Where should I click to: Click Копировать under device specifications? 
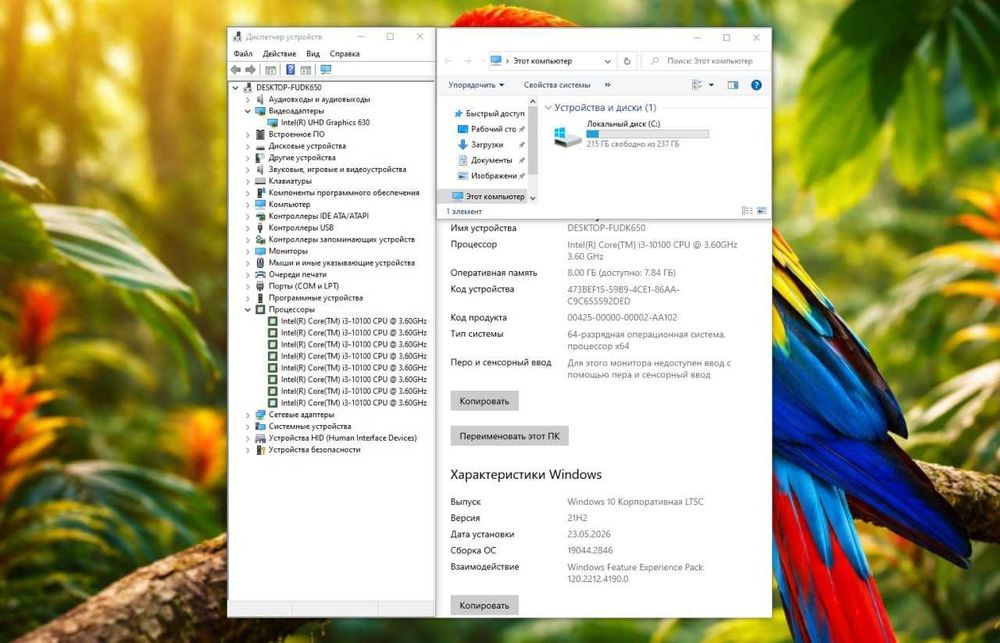coord(485,401)
